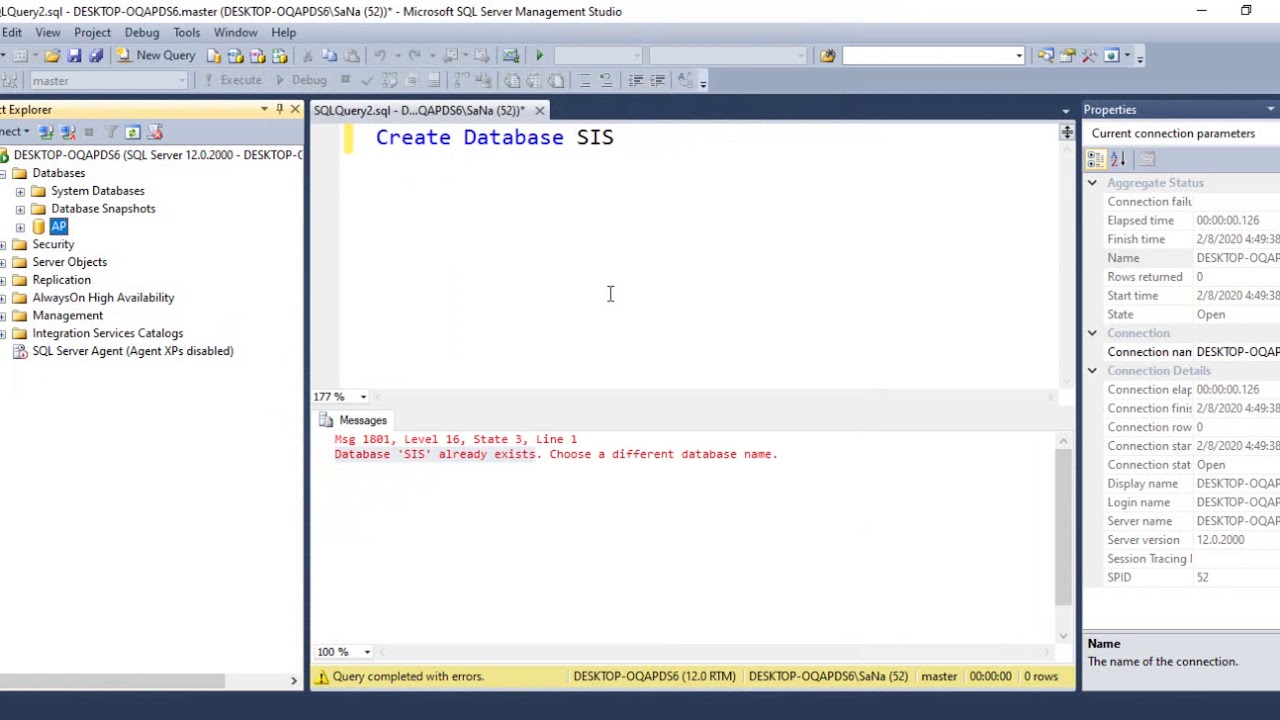Toggle Alphabetical sort in Properties
Image resolution: width=1280 pixels, height=720 pixels.
click(x=1118, y=159)
